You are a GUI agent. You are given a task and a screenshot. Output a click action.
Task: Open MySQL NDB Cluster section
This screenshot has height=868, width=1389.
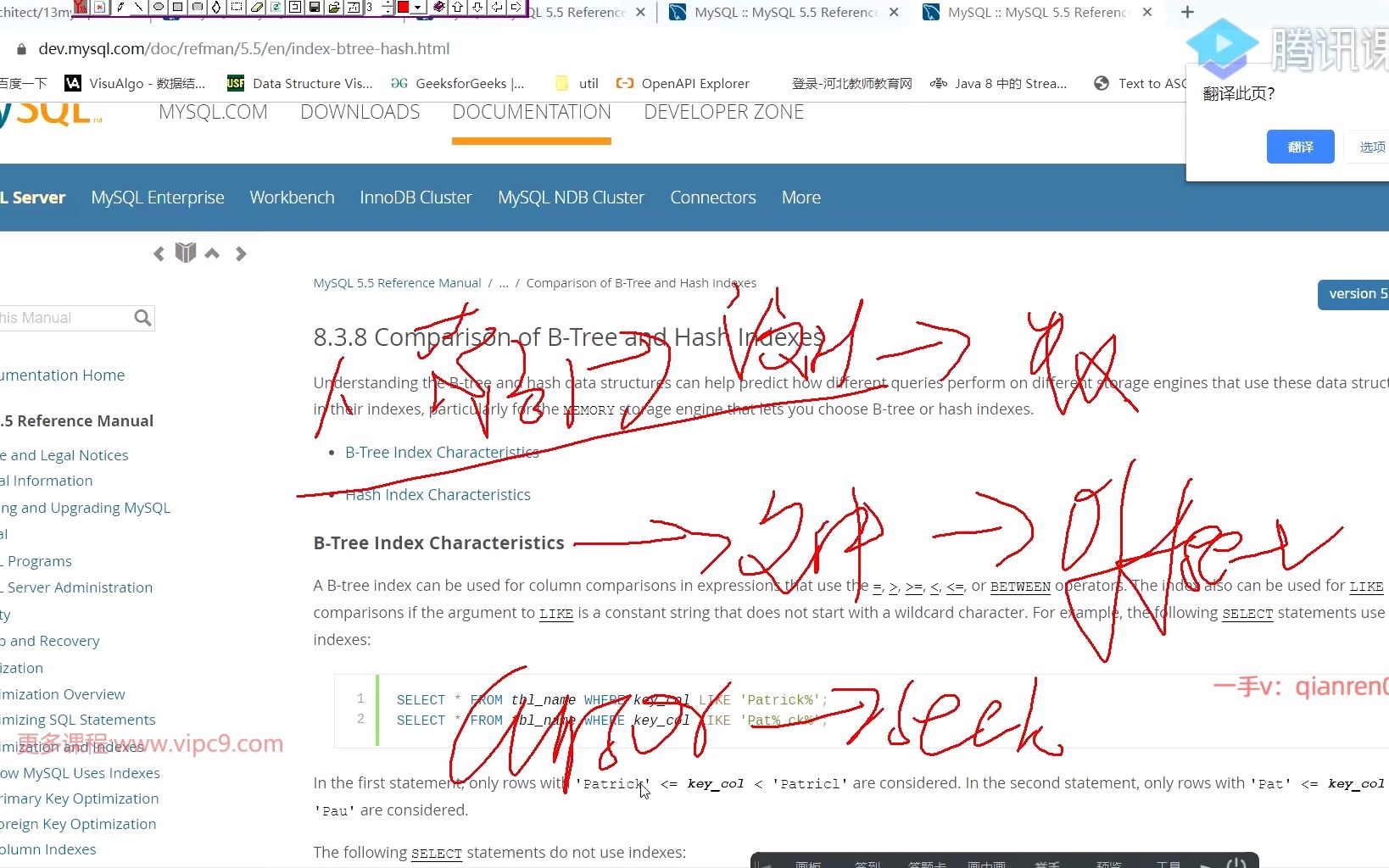coord(571,198)
